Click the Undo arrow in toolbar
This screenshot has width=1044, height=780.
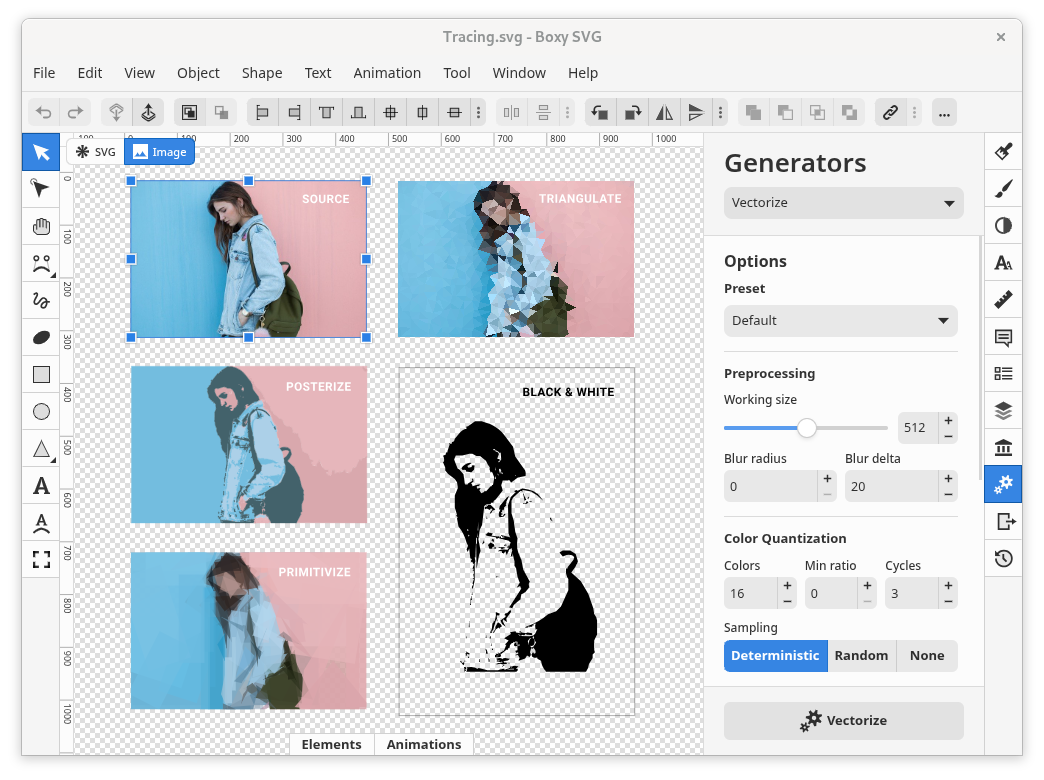tap(43, 113)
